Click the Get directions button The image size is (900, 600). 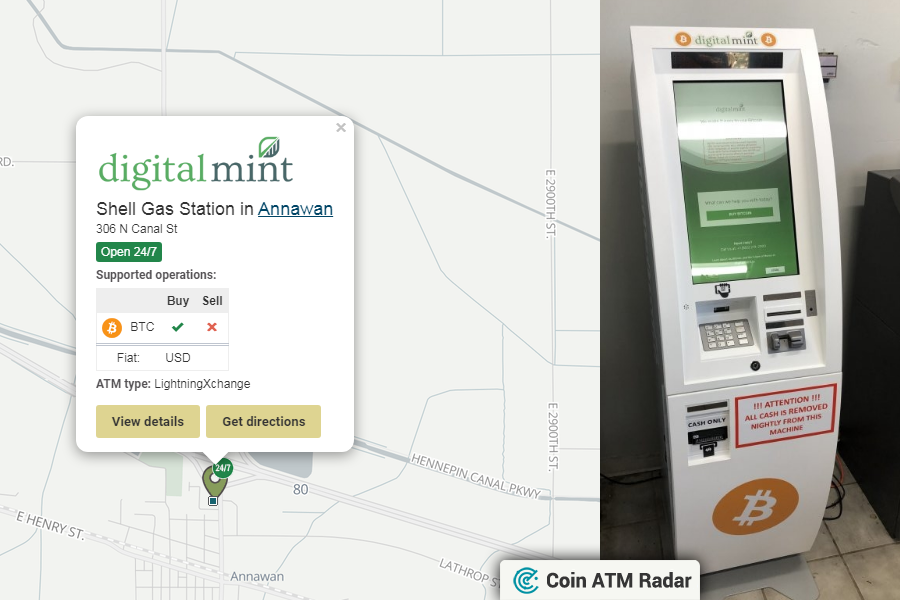[263, 421]
